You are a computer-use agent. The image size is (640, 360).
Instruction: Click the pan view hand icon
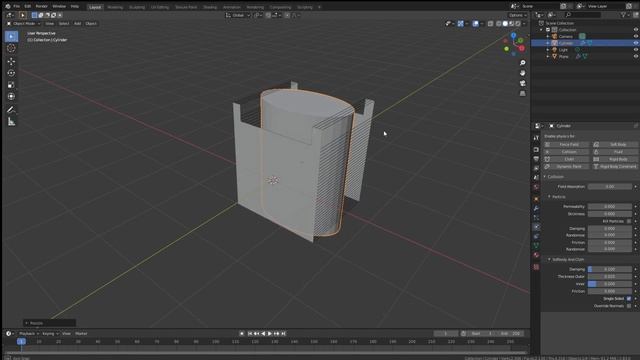coord(522,73)
